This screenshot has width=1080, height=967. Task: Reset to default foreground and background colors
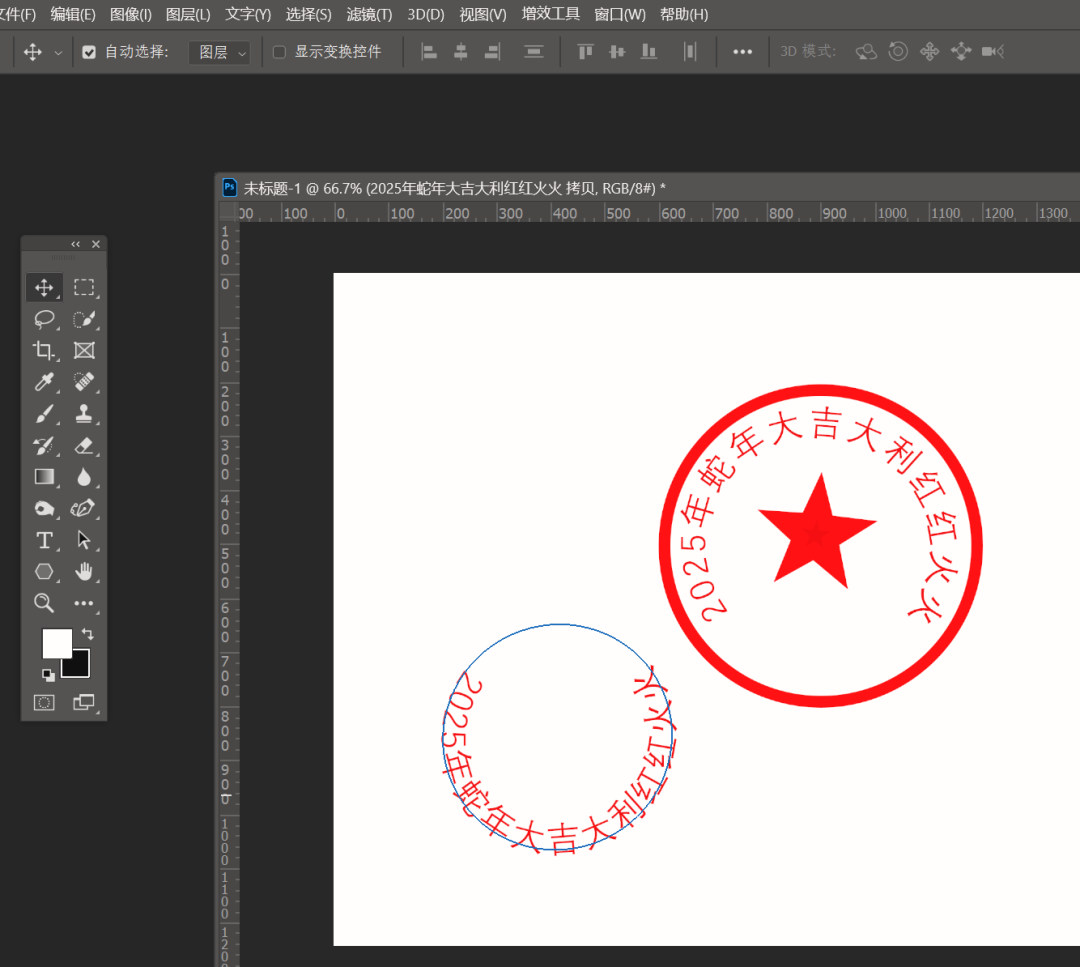point(48,675)
